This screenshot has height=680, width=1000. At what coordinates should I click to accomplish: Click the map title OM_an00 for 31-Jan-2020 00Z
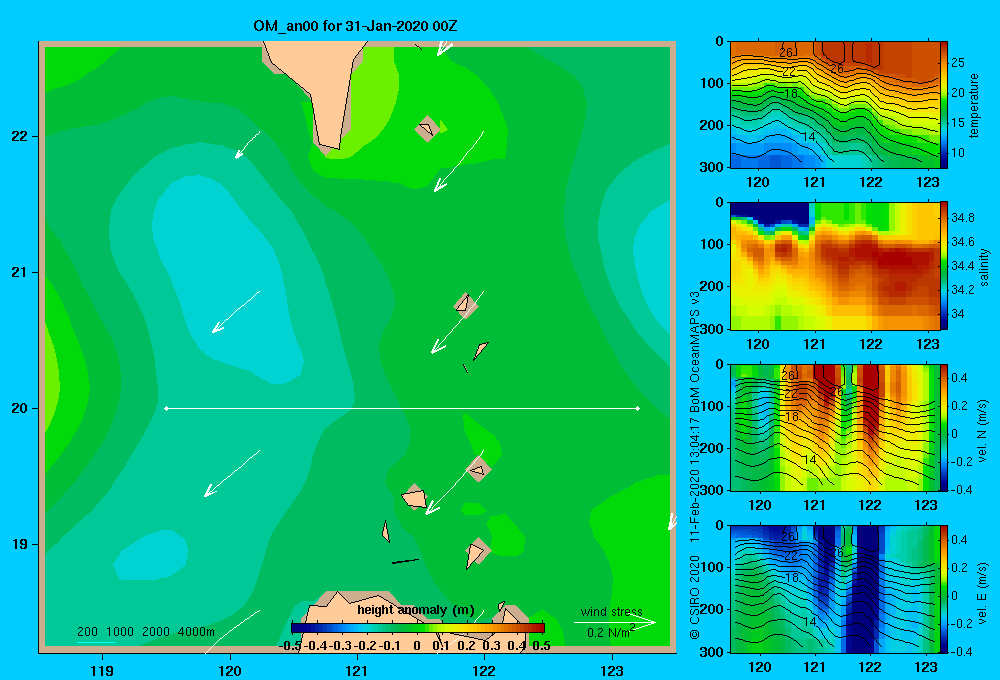pyautogui.click(x=355, y=26)
